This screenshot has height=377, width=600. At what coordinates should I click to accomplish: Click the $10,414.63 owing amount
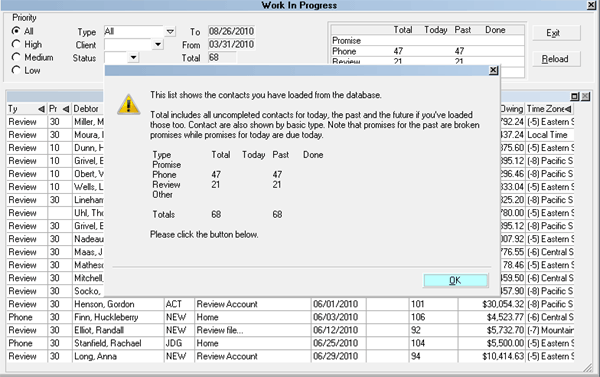[x=503, y=356]
